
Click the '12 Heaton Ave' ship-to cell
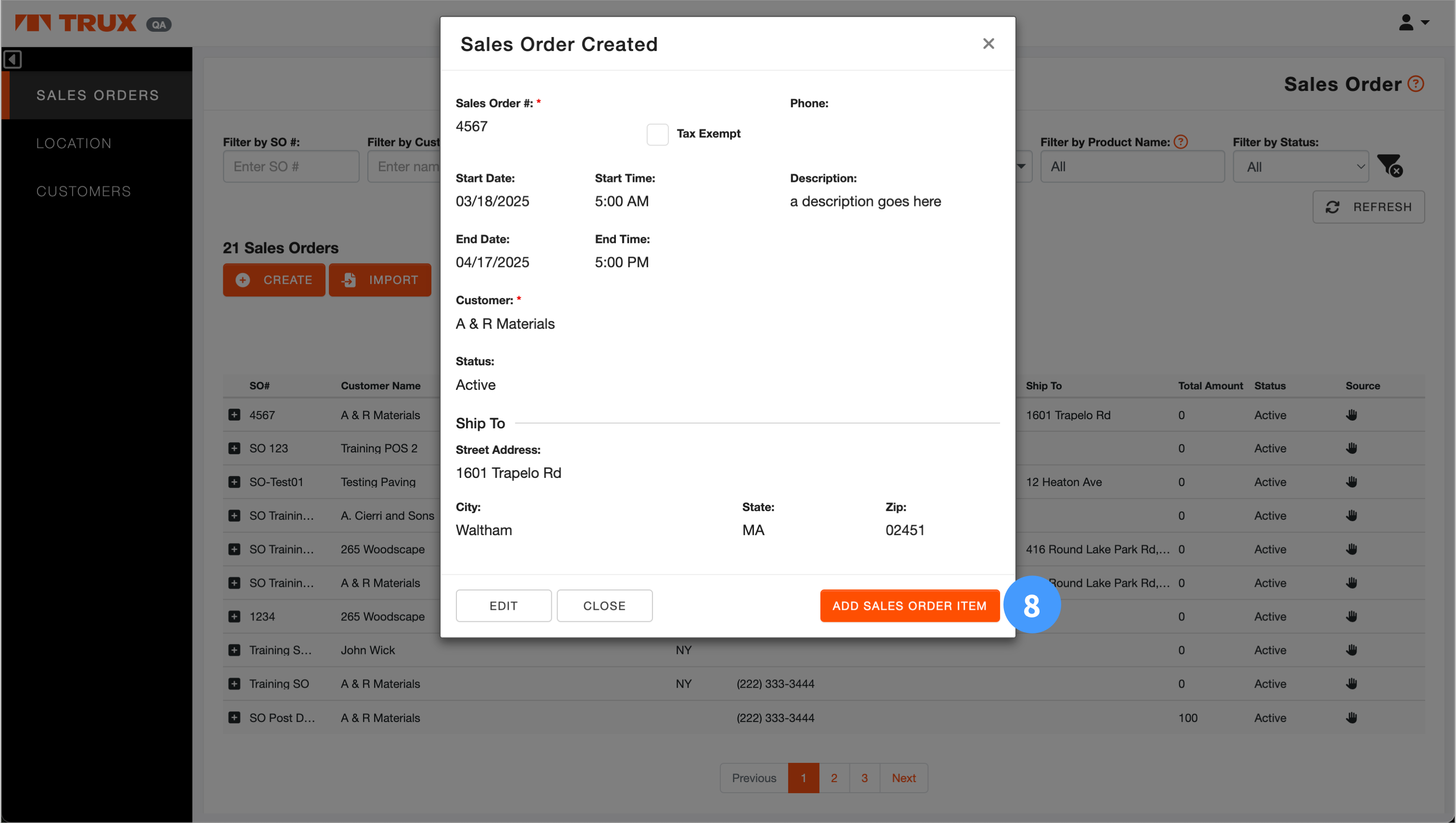(x=1064, y=482)
